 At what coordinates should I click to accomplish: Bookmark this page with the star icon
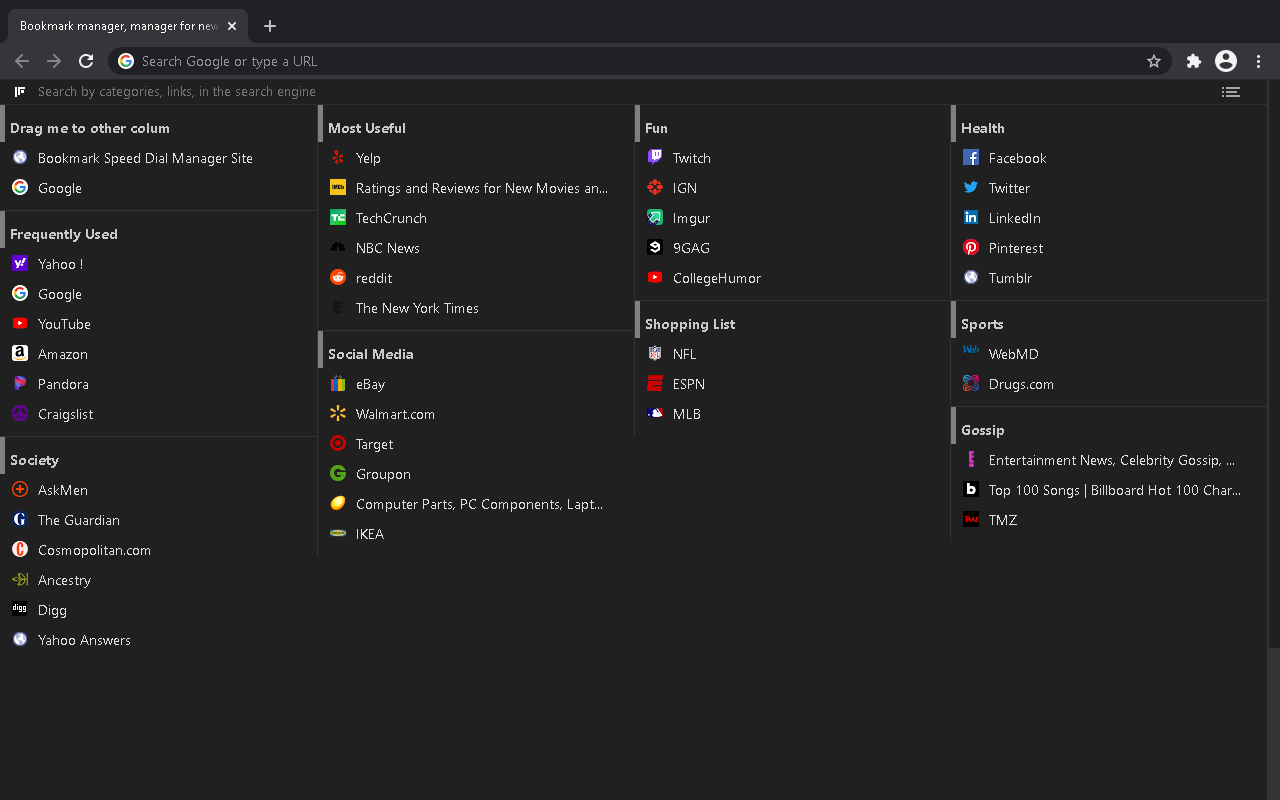coord(1154,61)
